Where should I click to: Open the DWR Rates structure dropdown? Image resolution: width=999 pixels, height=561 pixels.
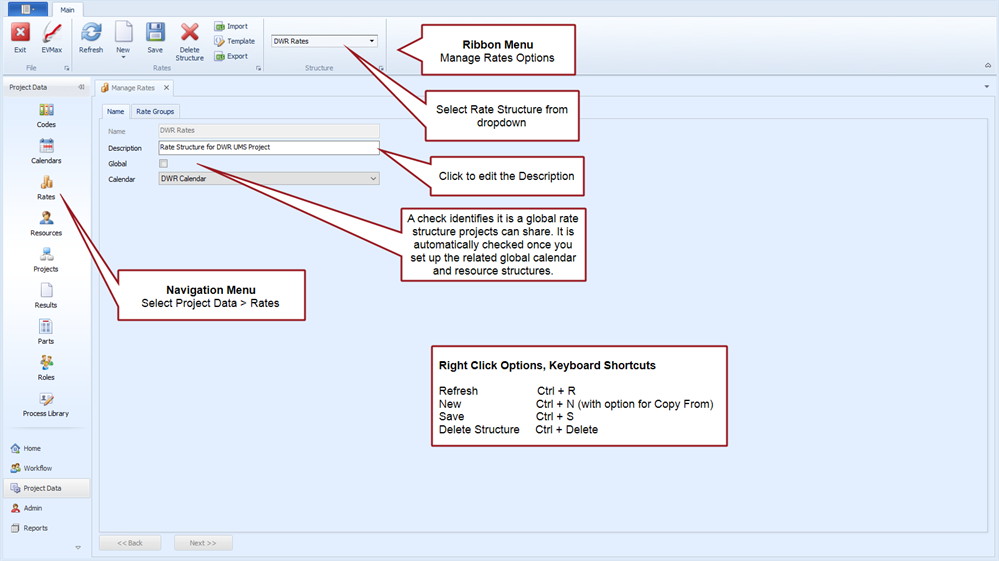(372, 42)
